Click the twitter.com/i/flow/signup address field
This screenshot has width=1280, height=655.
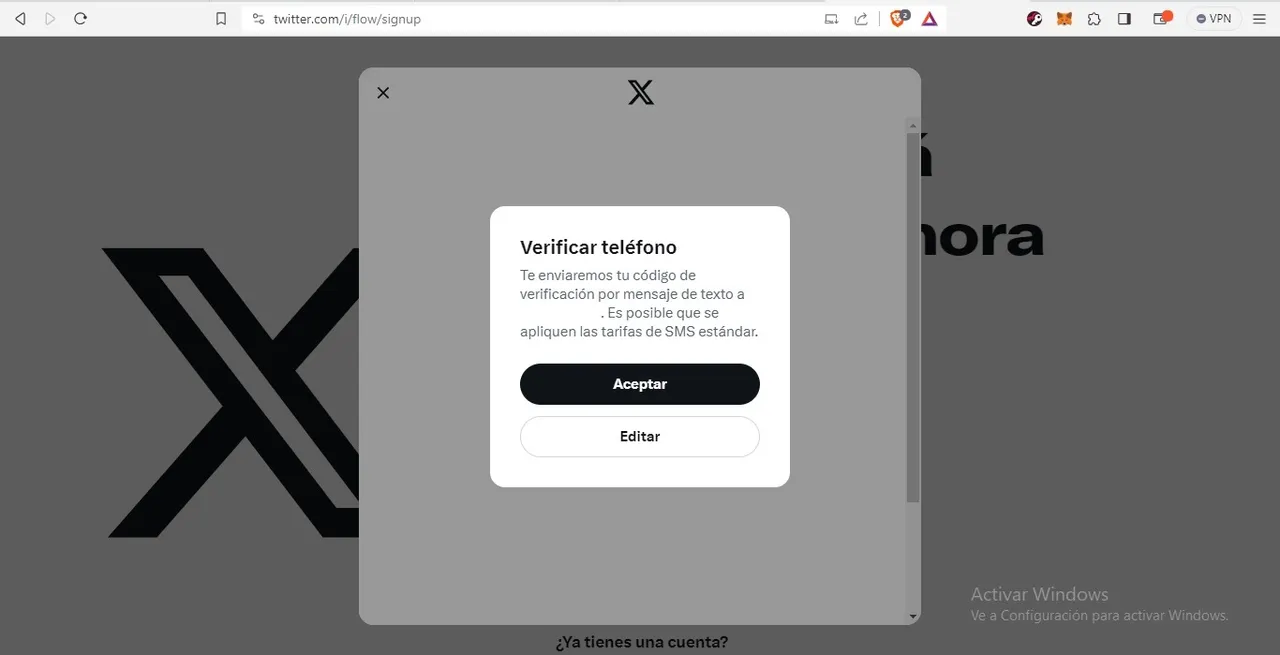point(540,19)
